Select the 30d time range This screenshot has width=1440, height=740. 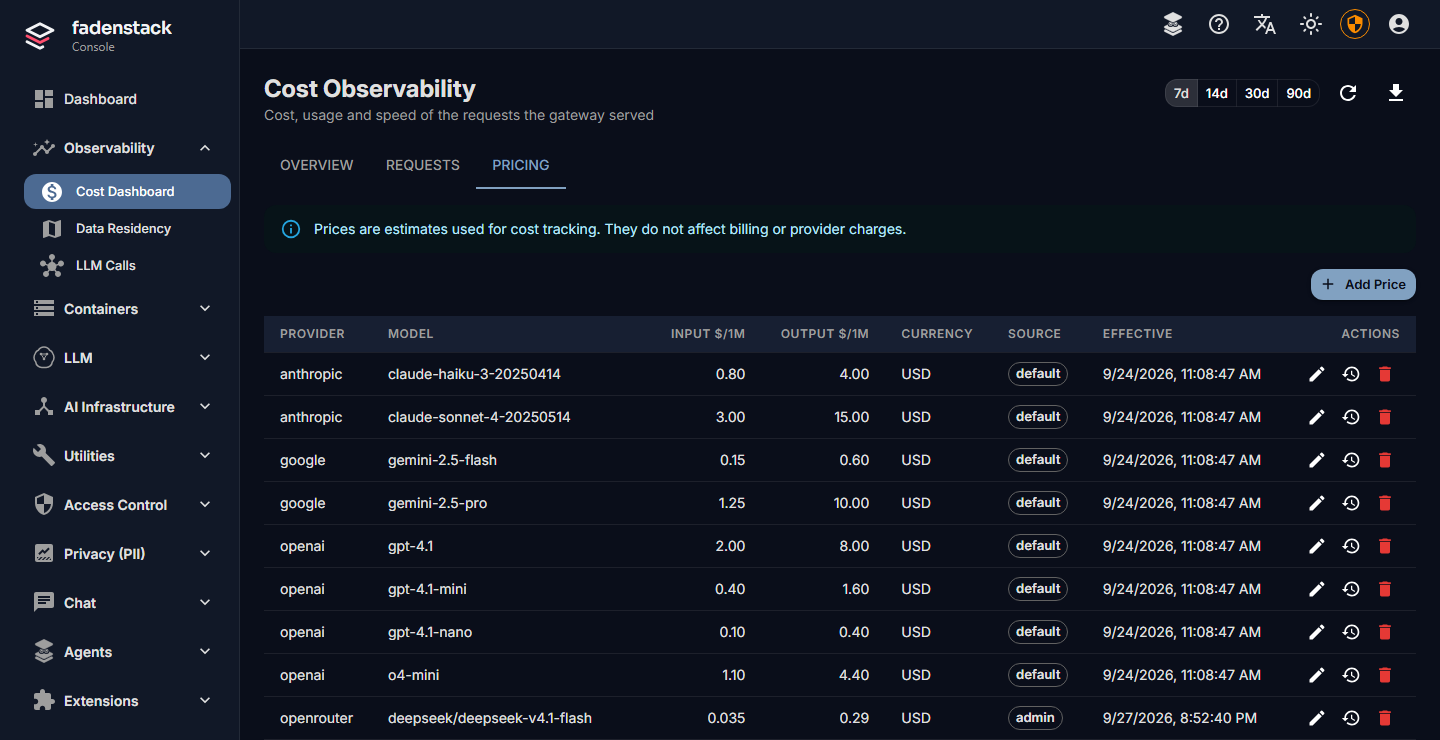(1257, 93)
